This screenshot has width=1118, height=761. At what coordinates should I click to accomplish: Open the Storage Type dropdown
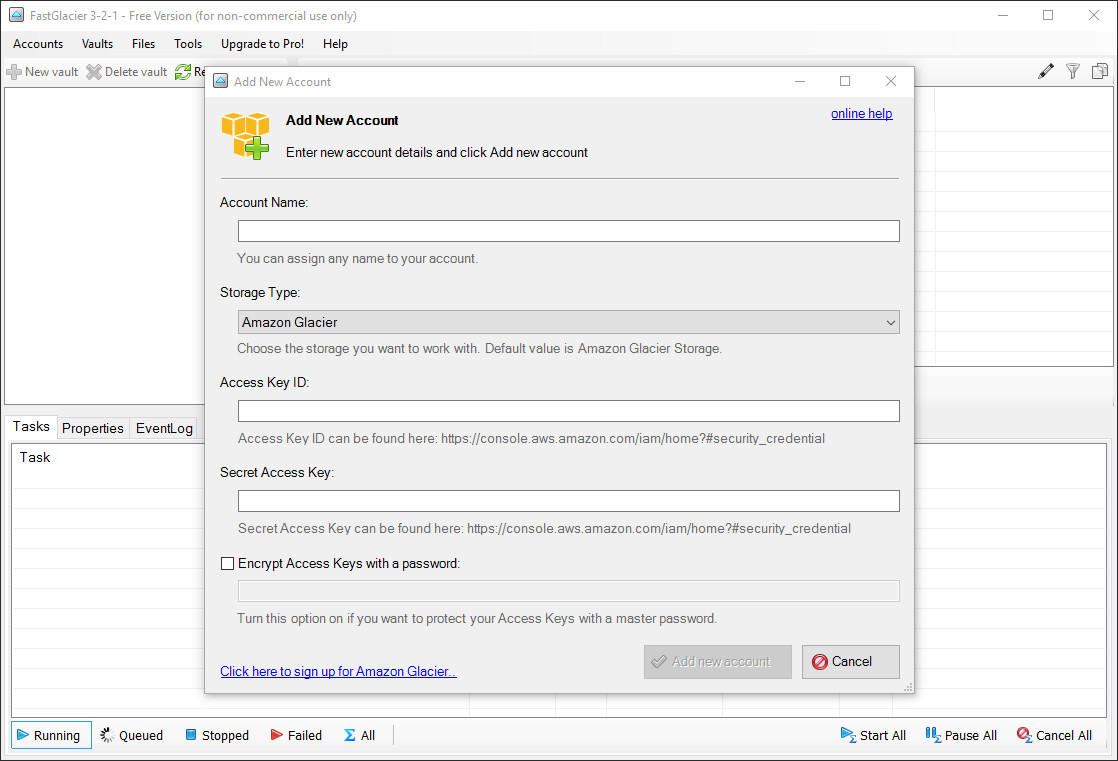pos(568,322)
